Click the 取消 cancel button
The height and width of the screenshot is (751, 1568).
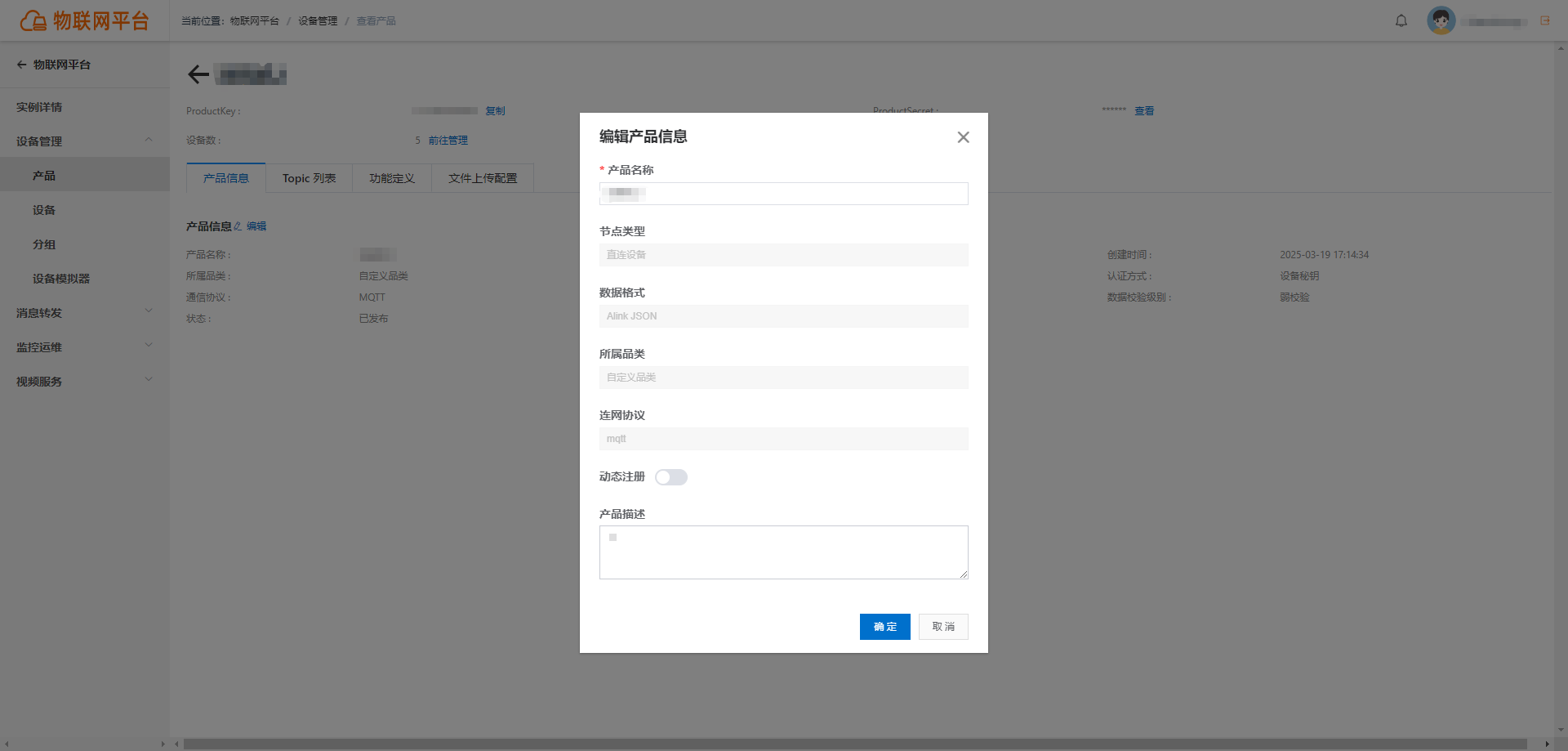click(943, 627)
